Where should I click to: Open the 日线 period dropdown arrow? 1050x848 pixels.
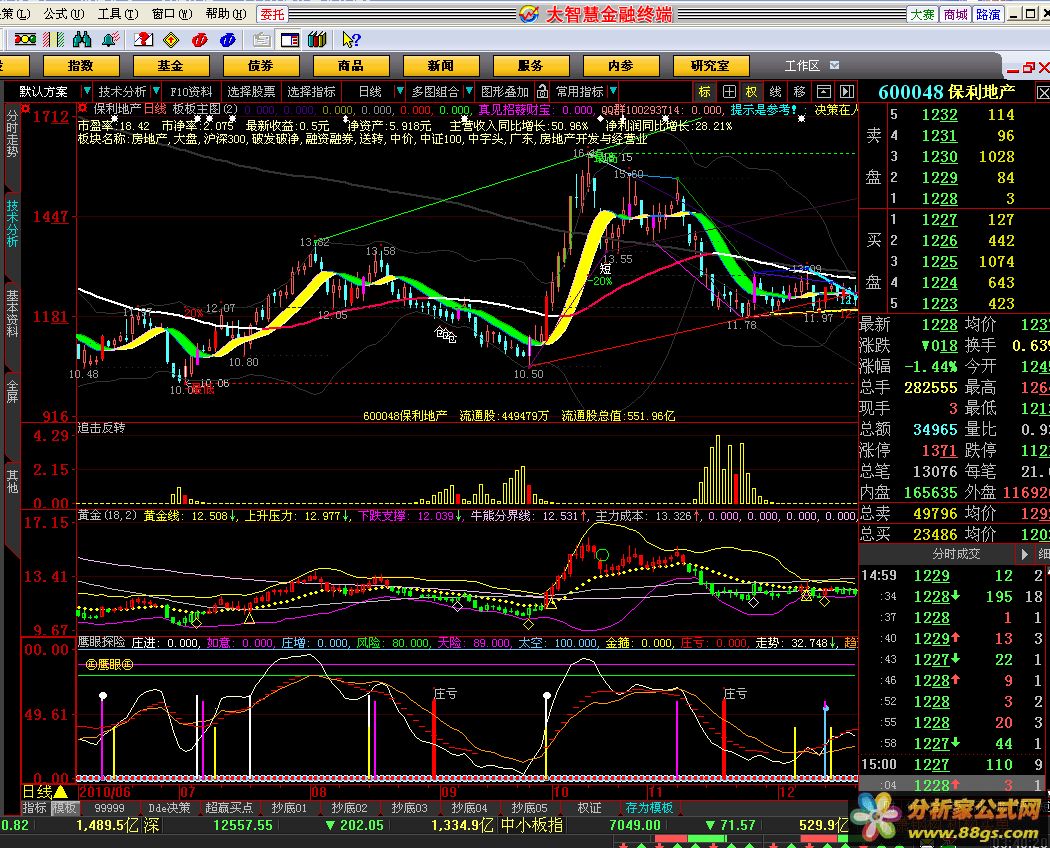400,90
